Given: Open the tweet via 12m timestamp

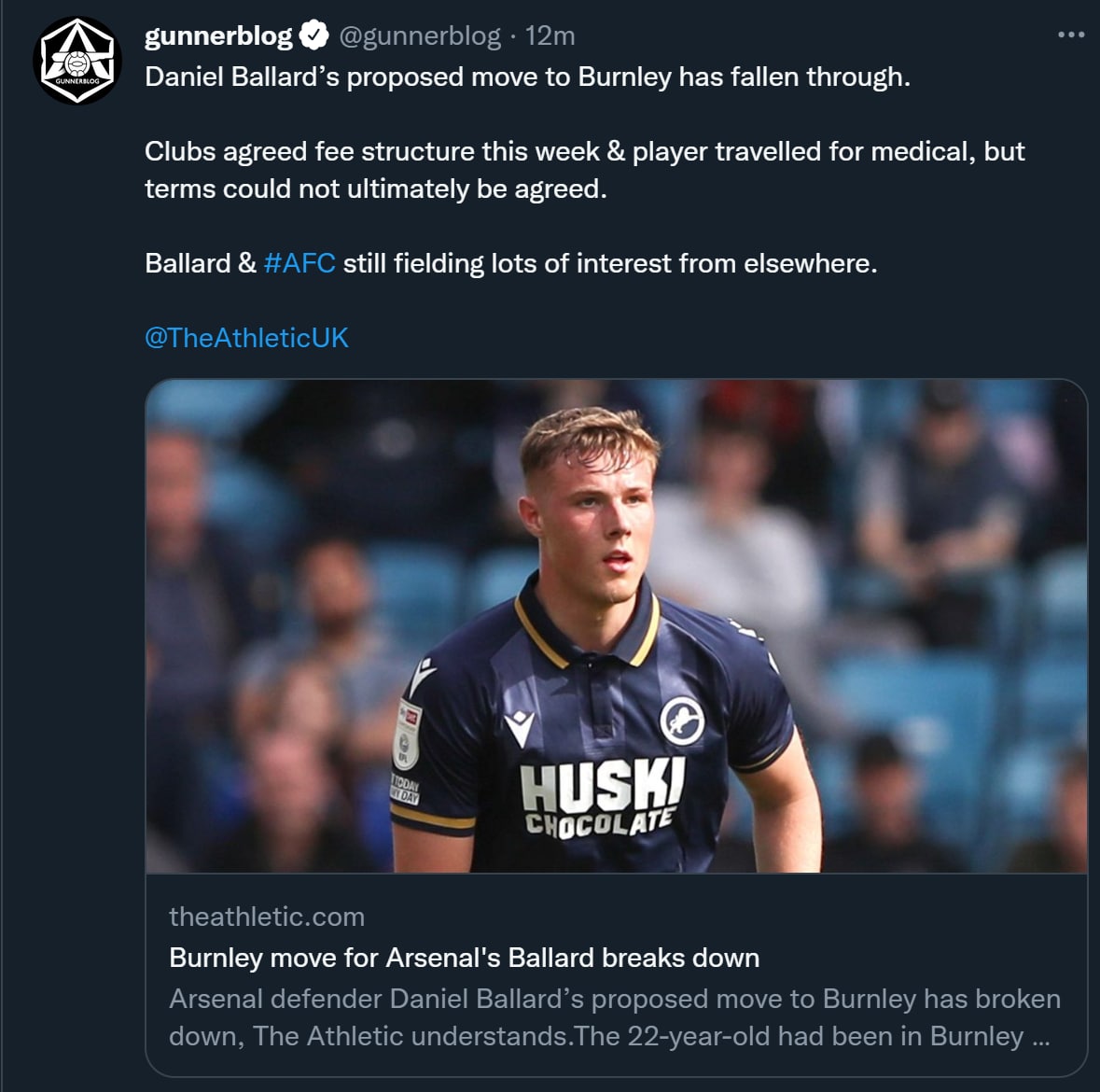Looking at the screenshot, I should (550, 36).
